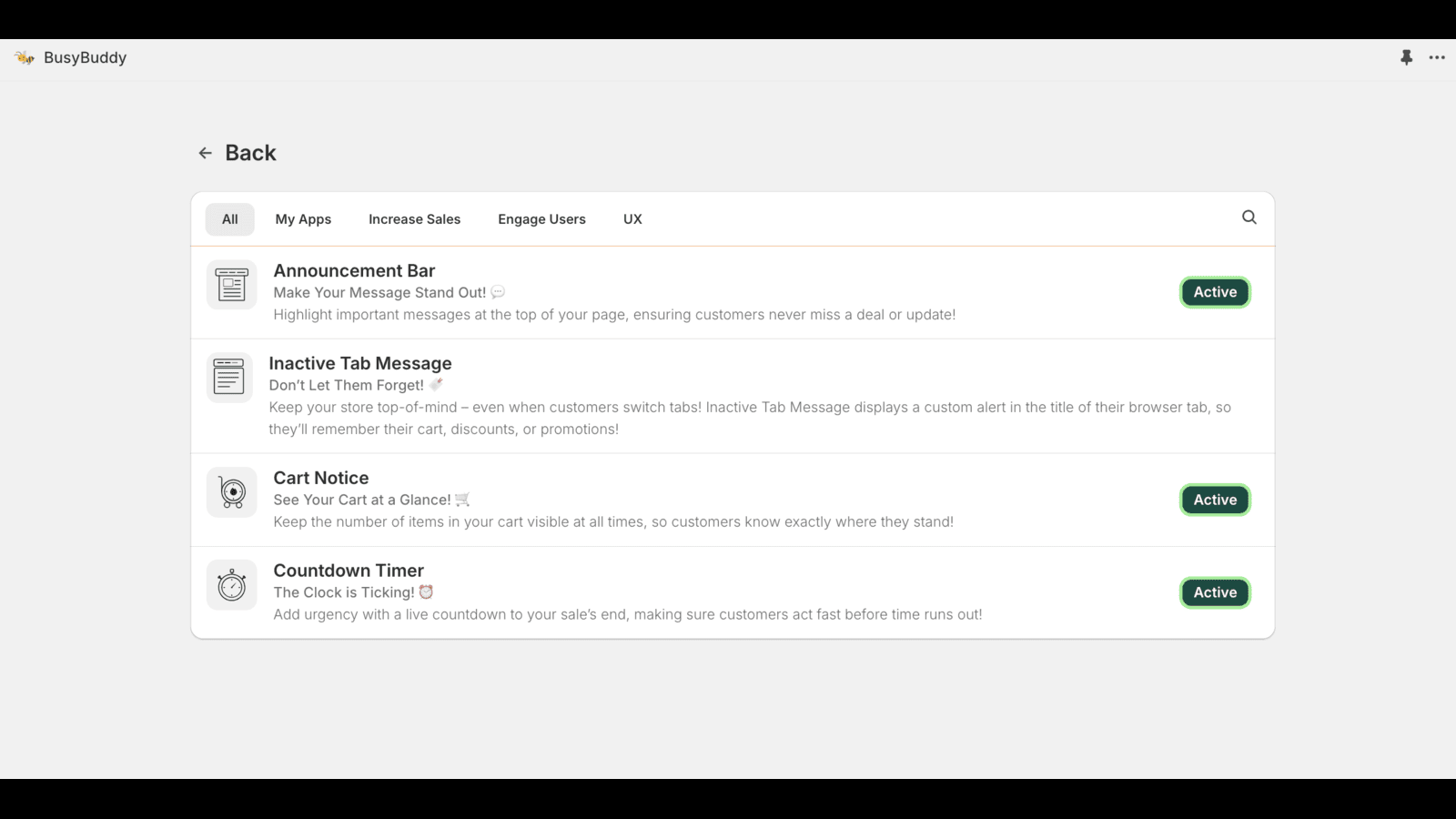Open the Announcement Bar feature title
This screenshot has width=1456, height=819.
[x=354, y=270]
